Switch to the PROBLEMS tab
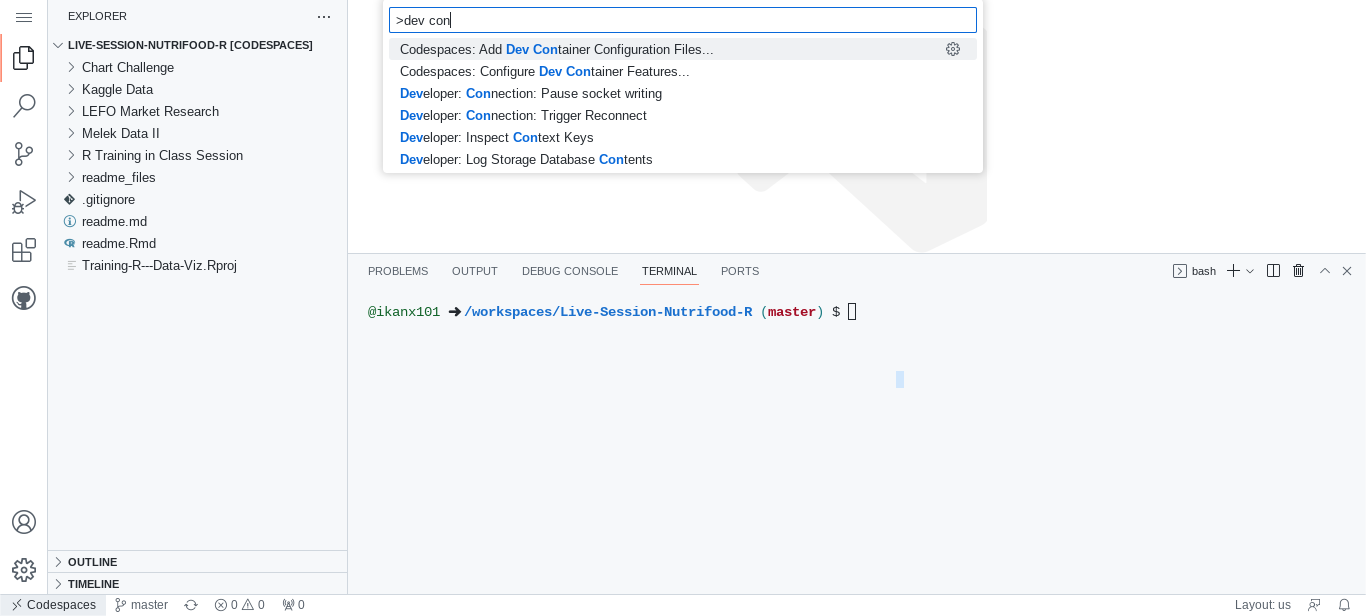Screen dimensions: 1366x616 pyautogui.click(x=398, y=271)
